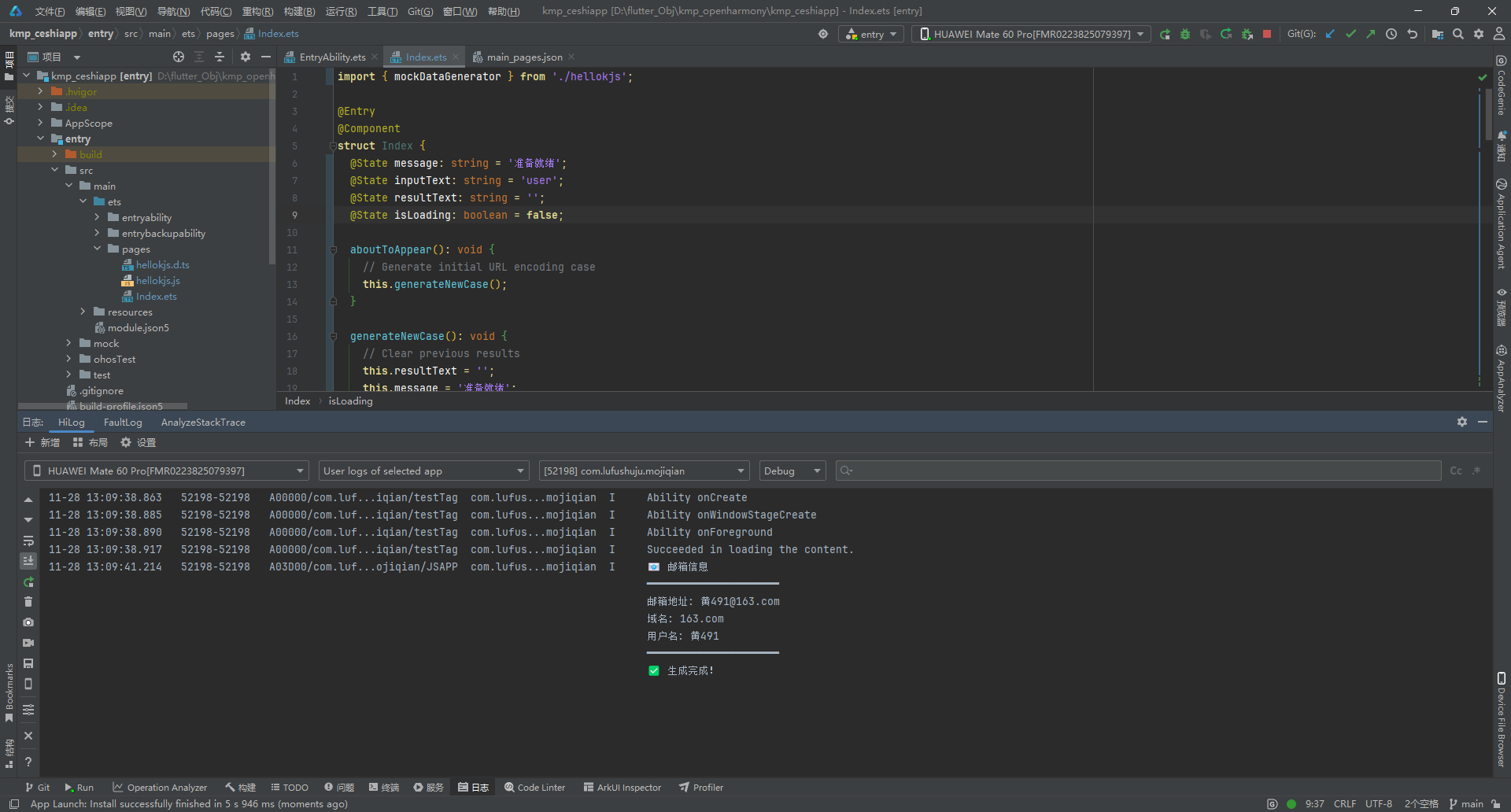Open log device selector dropdown
Screen dimensions: 1511x812
pyautogui.click(x=167, y=471)
